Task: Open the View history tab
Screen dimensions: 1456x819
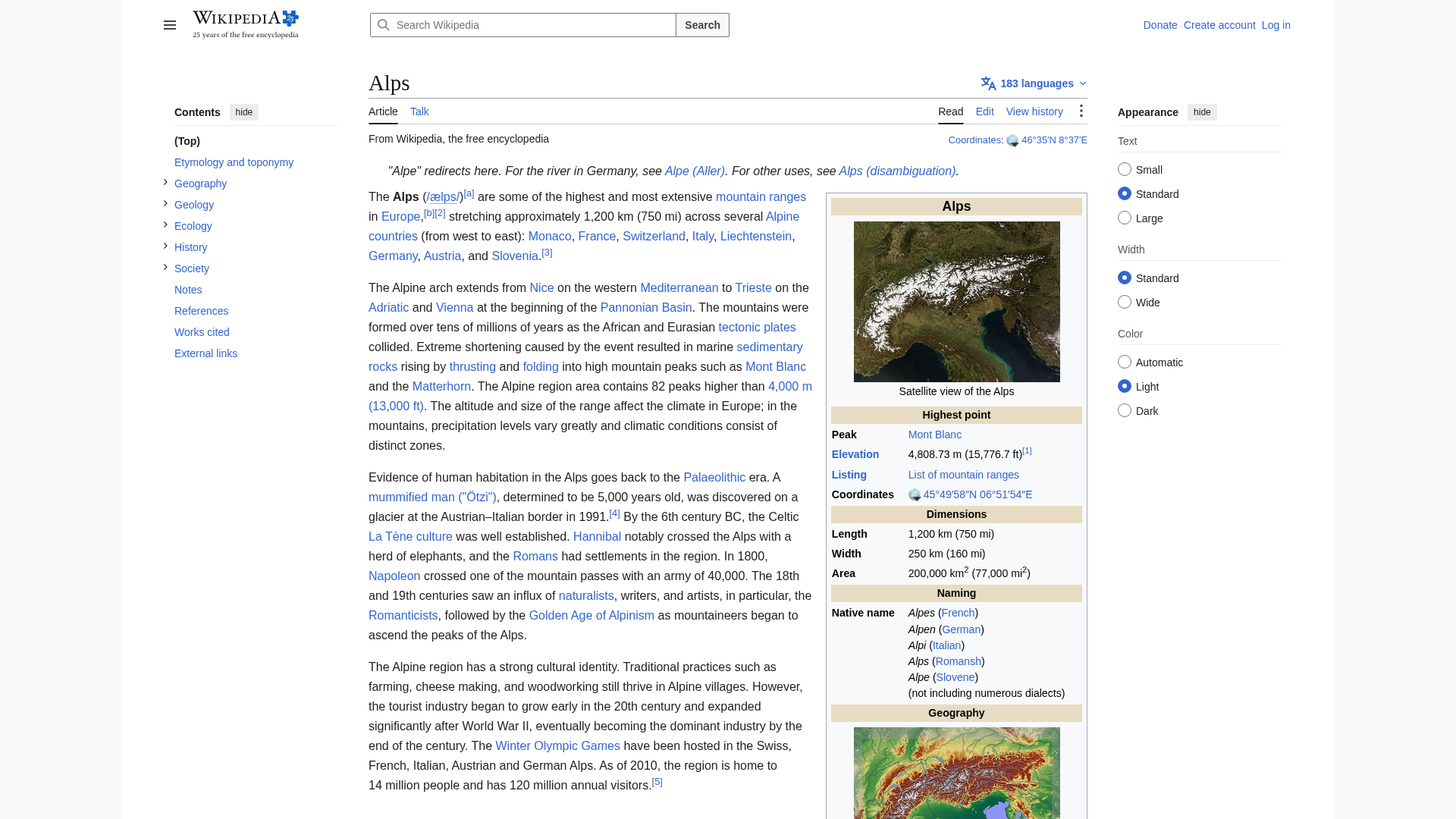Action: click(x=1034, y=111)
